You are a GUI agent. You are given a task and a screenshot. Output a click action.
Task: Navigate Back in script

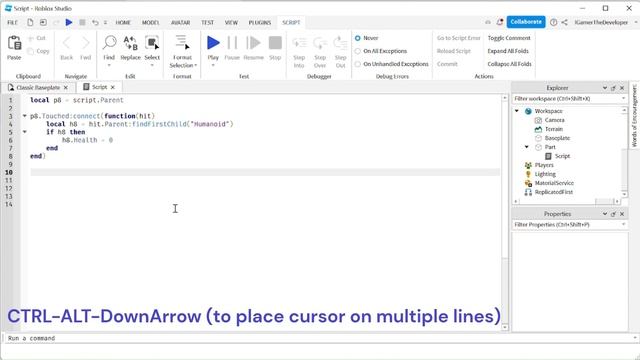click(x=67, y=42)
